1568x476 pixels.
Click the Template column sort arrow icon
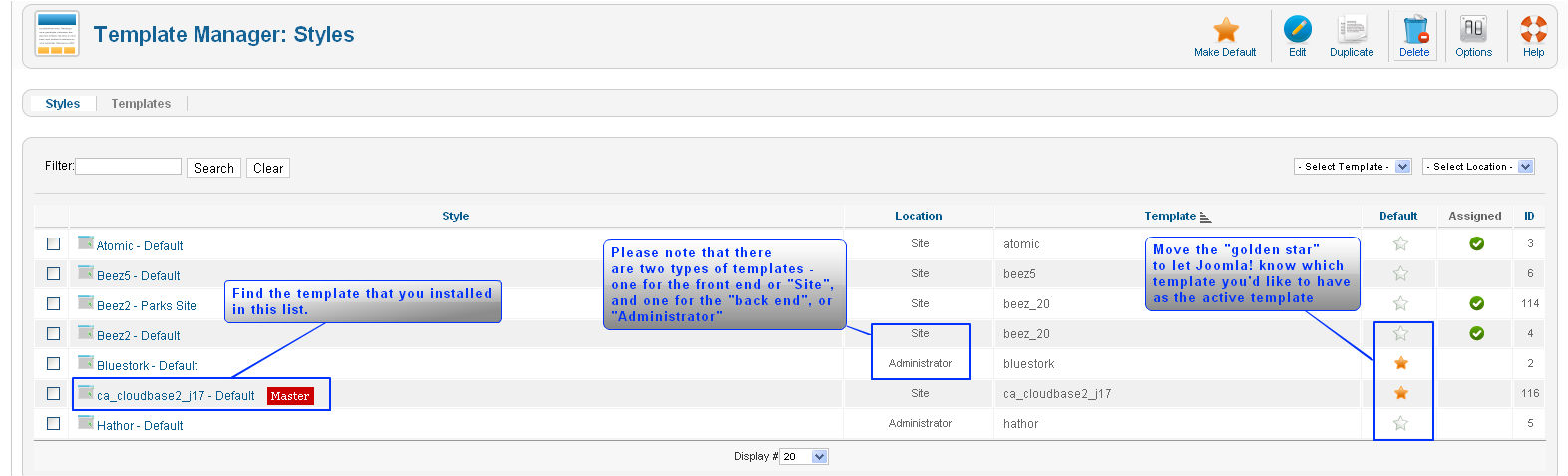click(x=1205, y=217)
